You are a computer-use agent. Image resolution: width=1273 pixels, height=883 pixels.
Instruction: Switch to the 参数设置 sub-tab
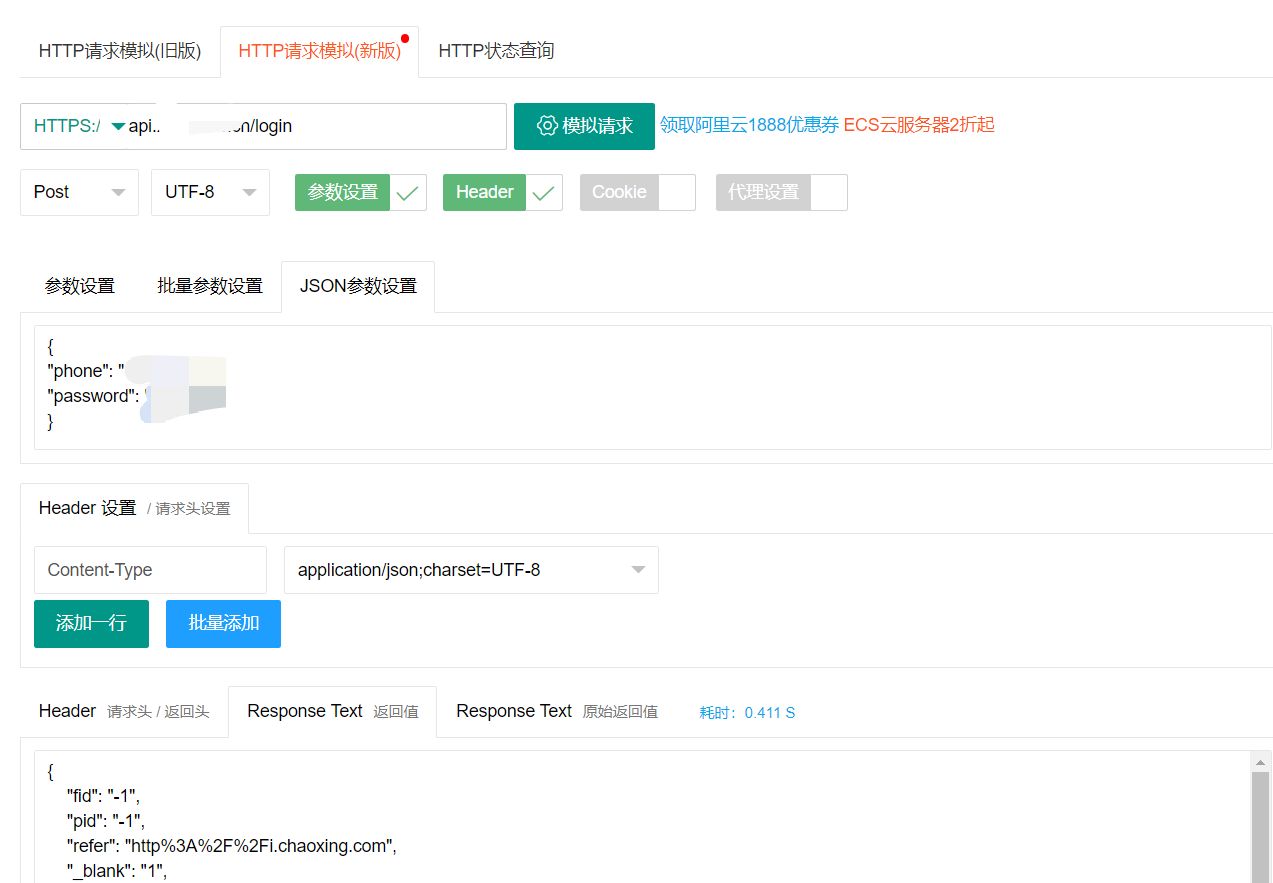click(x=80, y=286)
